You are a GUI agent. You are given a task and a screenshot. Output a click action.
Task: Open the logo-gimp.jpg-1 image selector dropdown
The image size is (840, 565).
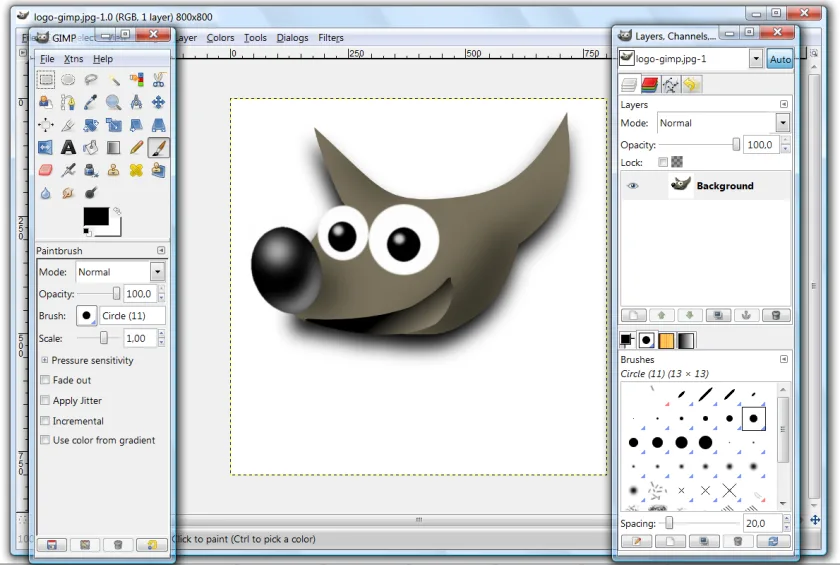click(756, 59)
